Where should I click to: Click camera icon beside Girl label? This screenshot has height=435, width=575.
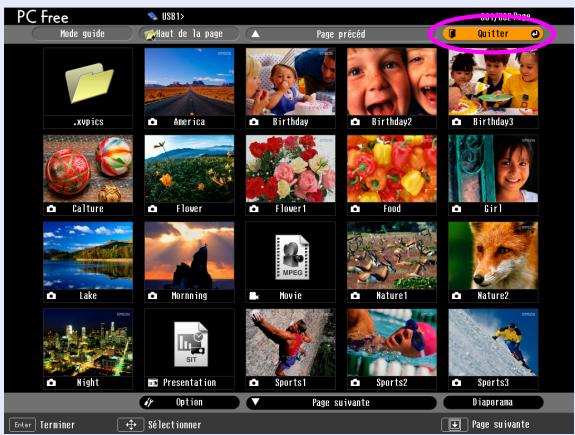pos(456,209)
